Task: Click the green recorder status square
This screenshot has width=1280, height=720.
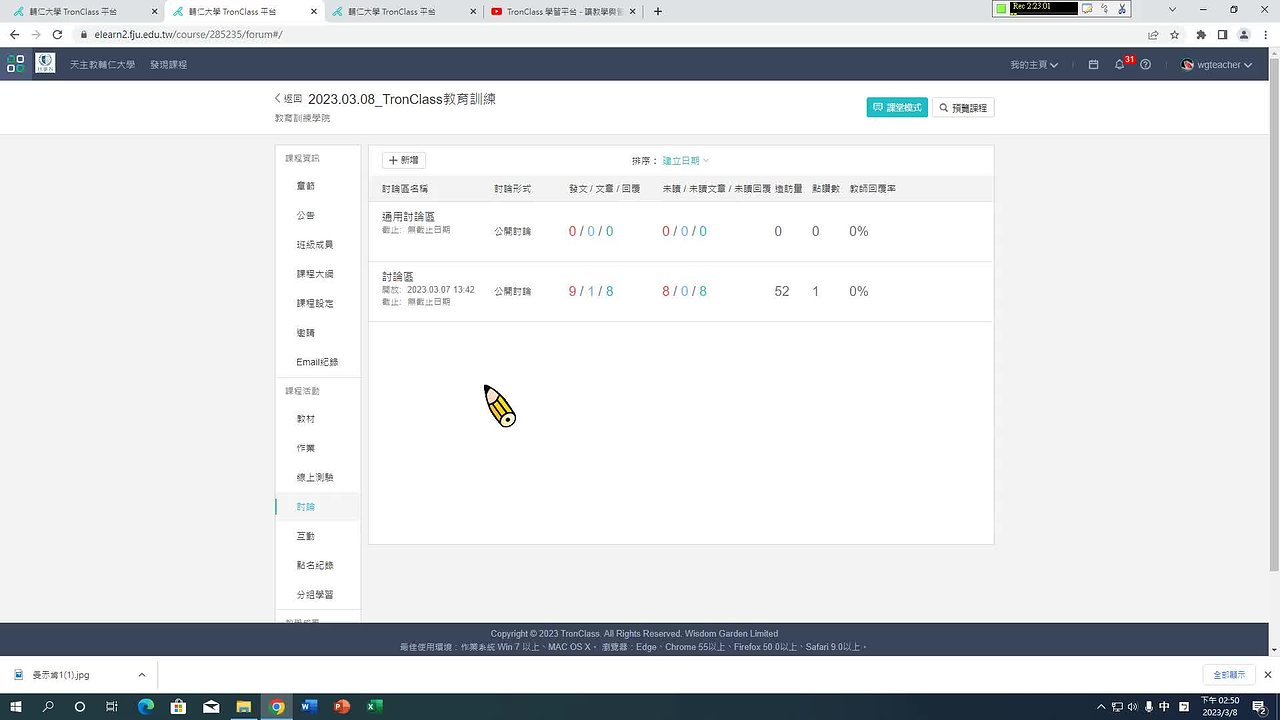Action: (1001, 9)
